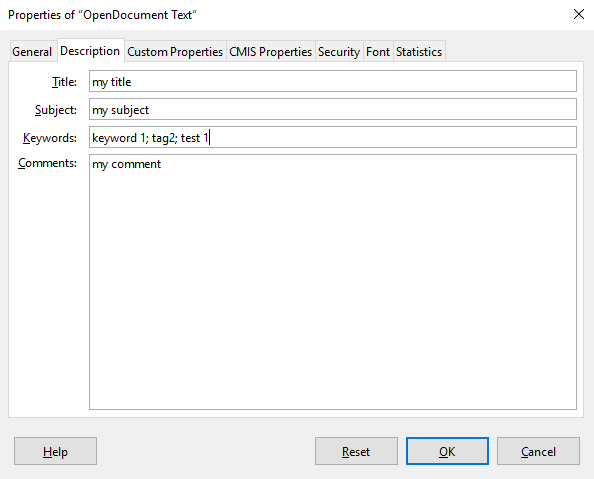Click in the Comments text area
Image resolution: width=594 pixels, height=479 pixels.
coord(333,282)
